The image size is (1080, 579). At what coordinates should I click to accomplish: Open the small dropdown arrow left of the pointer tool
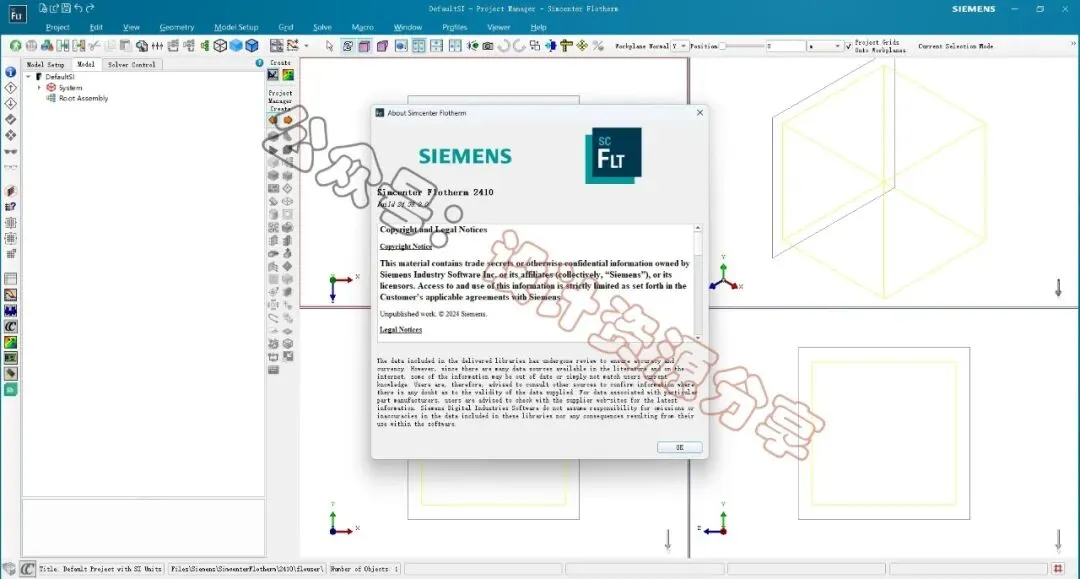pos(307,46)
